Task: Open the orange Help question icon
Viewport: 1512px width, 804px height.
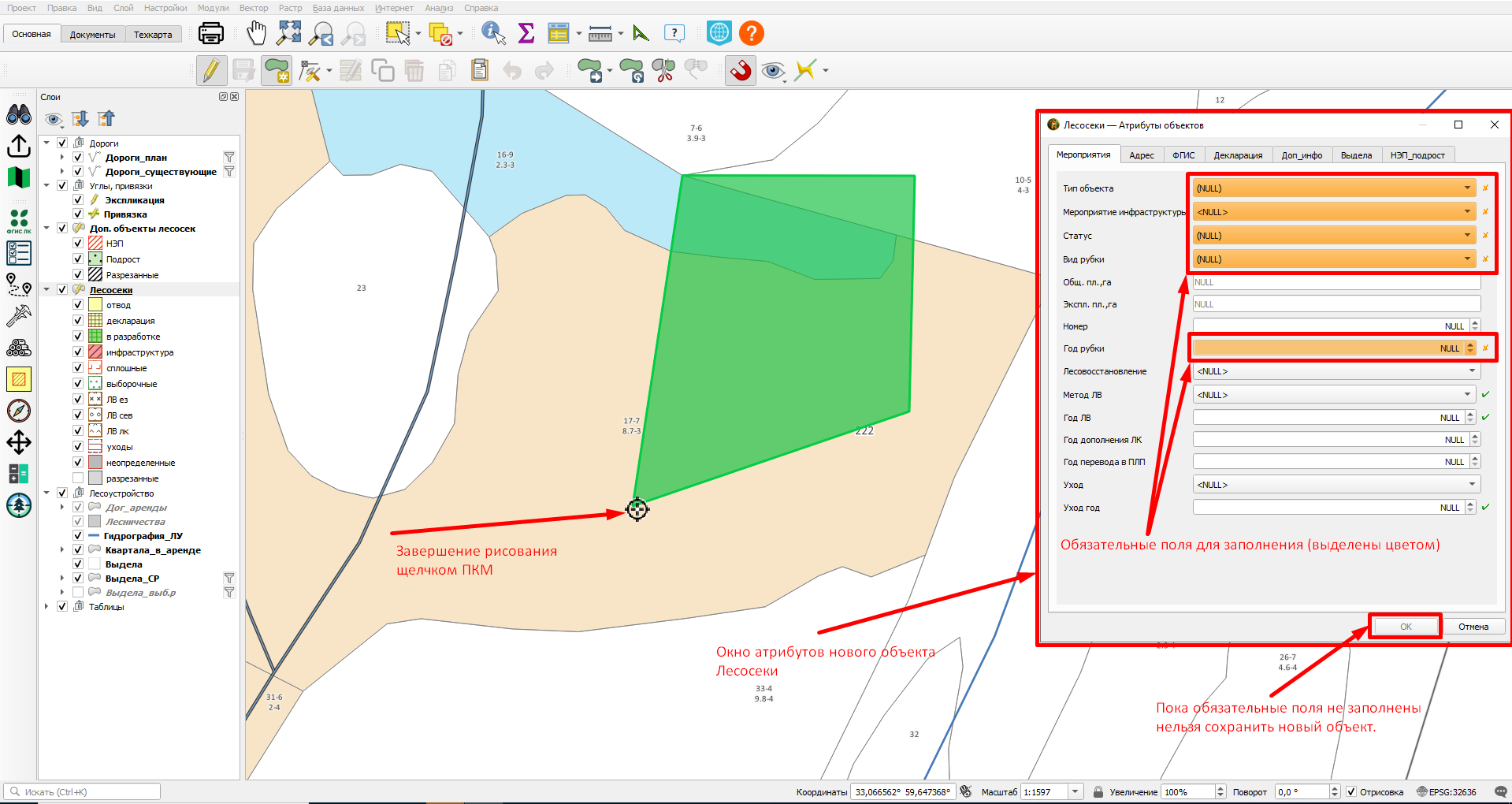Action: [752, 33]
